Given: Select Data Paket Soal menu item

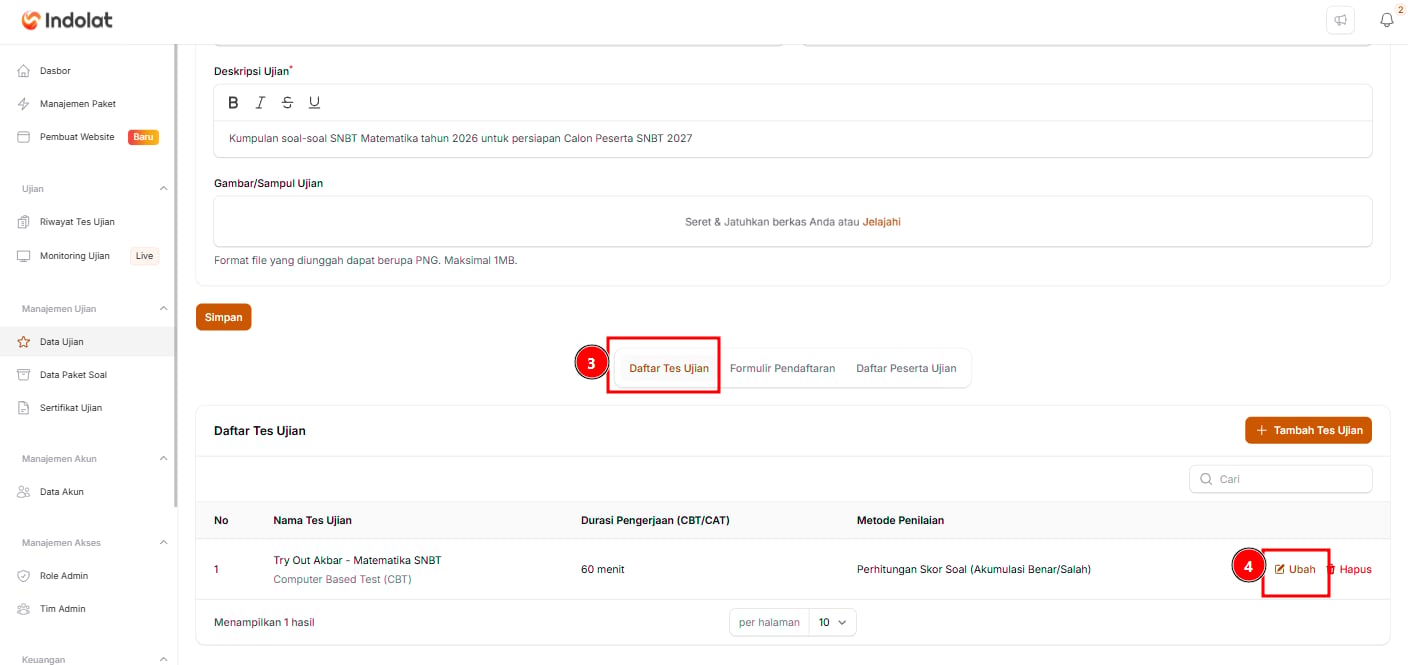Looking at the screenshot, I should [88, 375].
